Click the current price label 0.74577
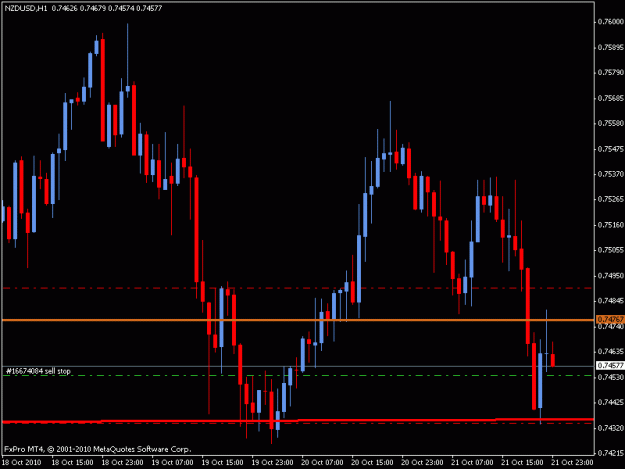Screen dimensions: 625x469 (x=610, y=365)
